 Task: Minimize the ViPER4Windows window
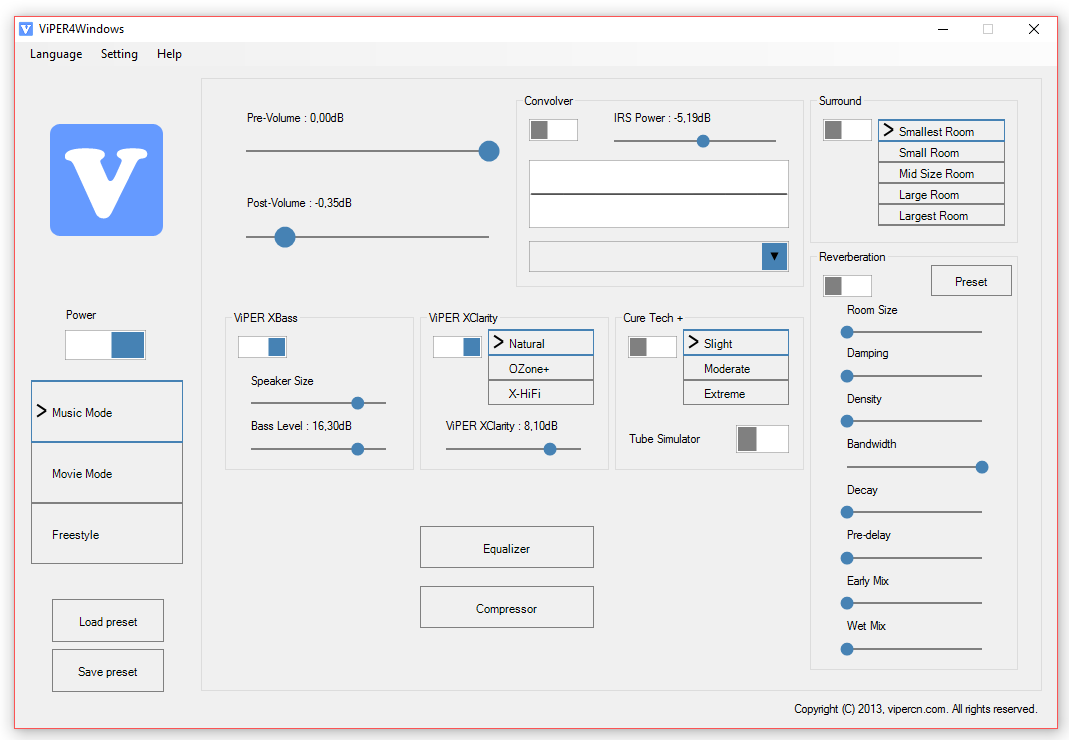coord(943,29)
